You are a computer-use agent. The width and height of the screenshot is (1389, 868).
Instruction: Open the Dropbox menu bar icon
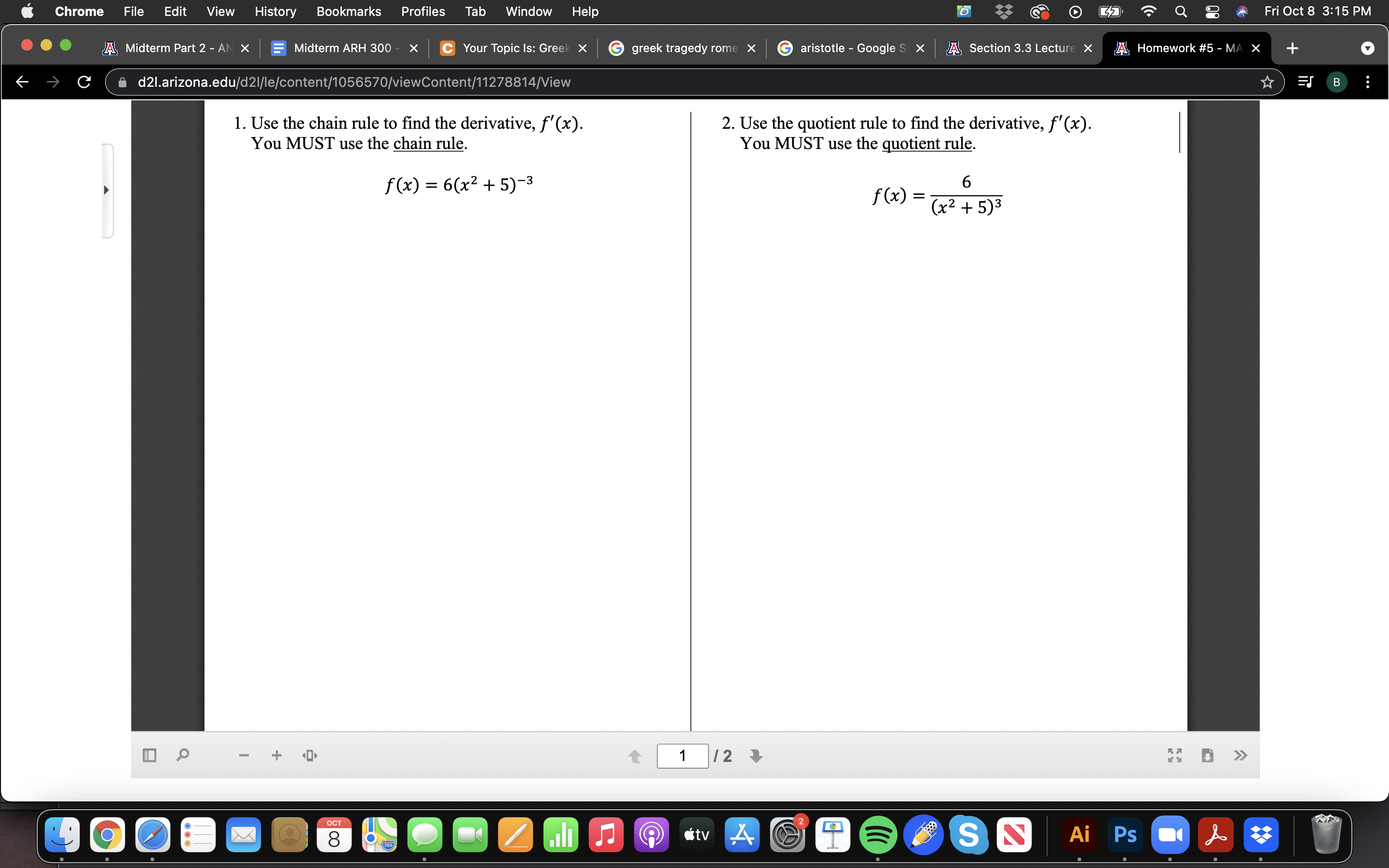click(1005, 12)
